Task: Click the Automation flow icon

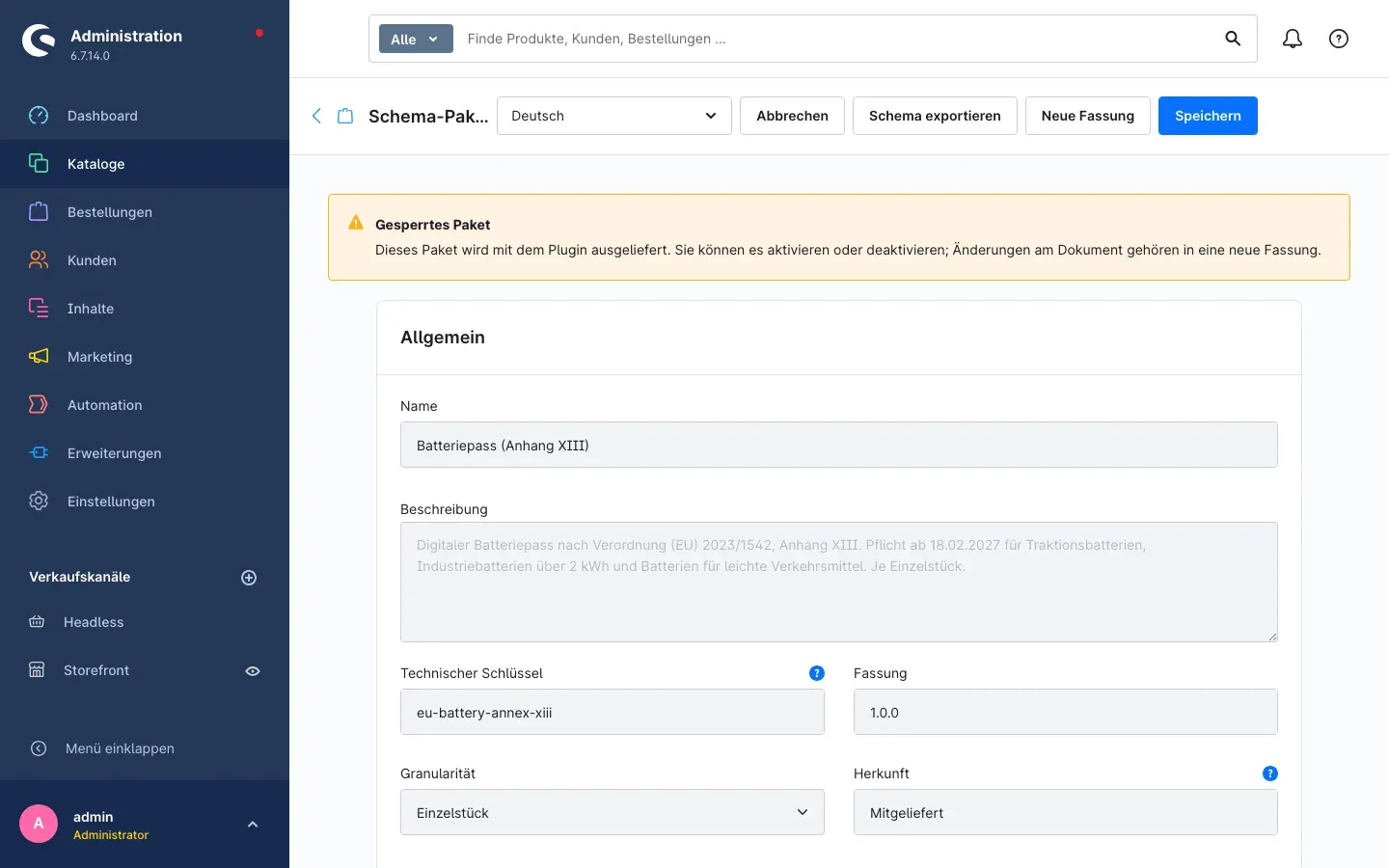Action: (39, 405)
